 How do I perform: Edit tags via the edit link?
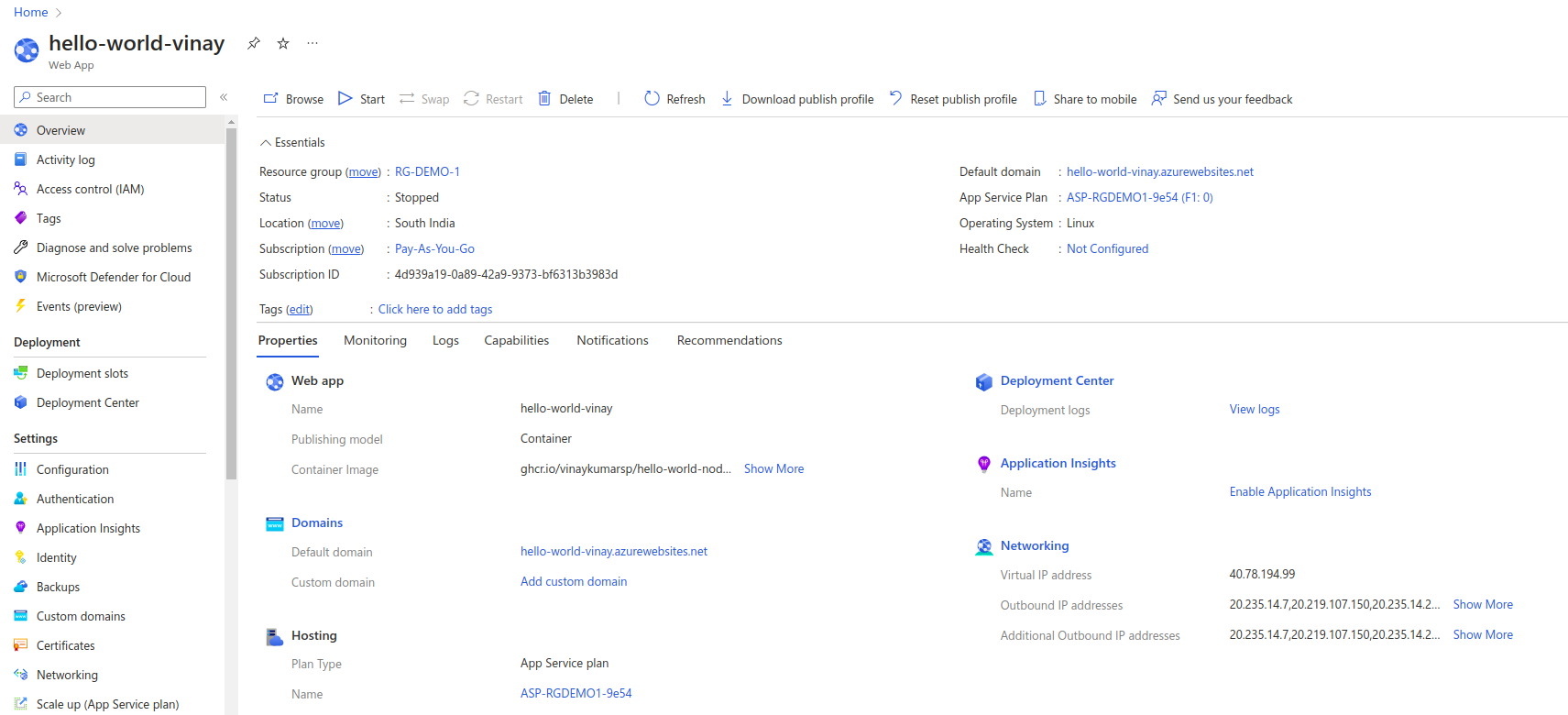tap(300, 309)
